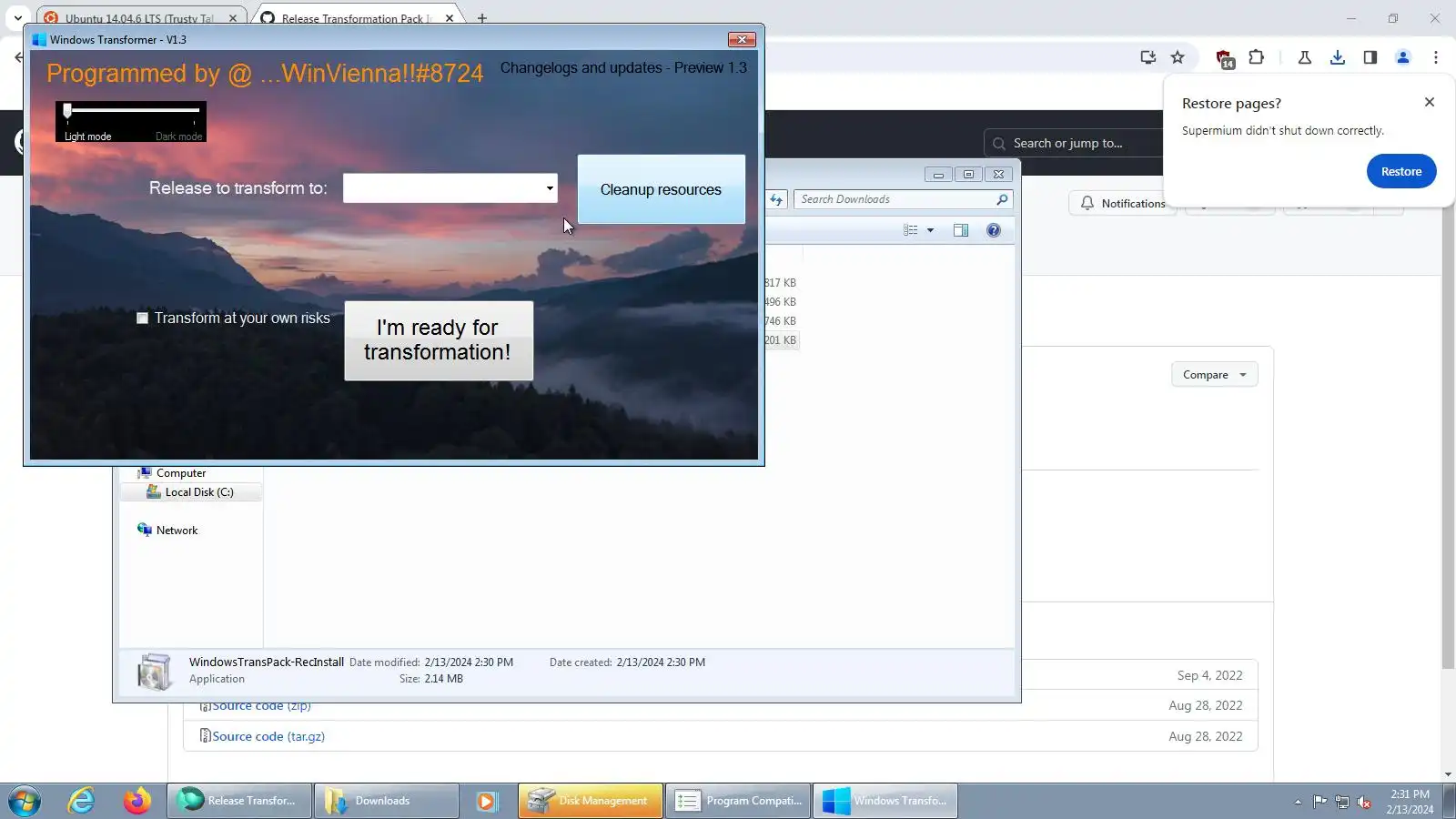Close the Release Transformation Pack tab
The width and height of the screenshot is (1456, 819).
(450, 18)
